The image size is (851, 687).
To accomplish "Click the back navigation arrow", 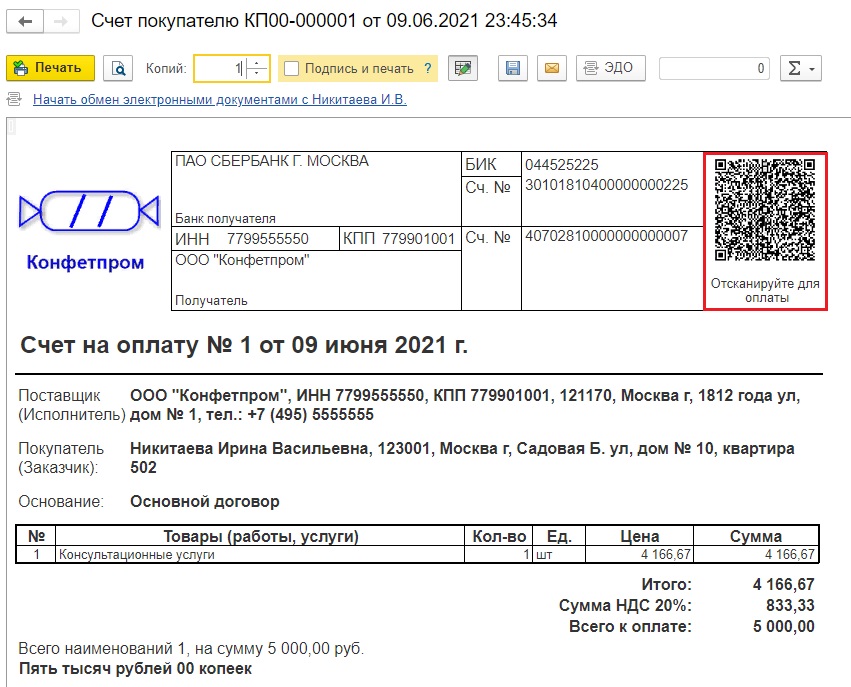I will pyautogui.click(x=25, y=22).
